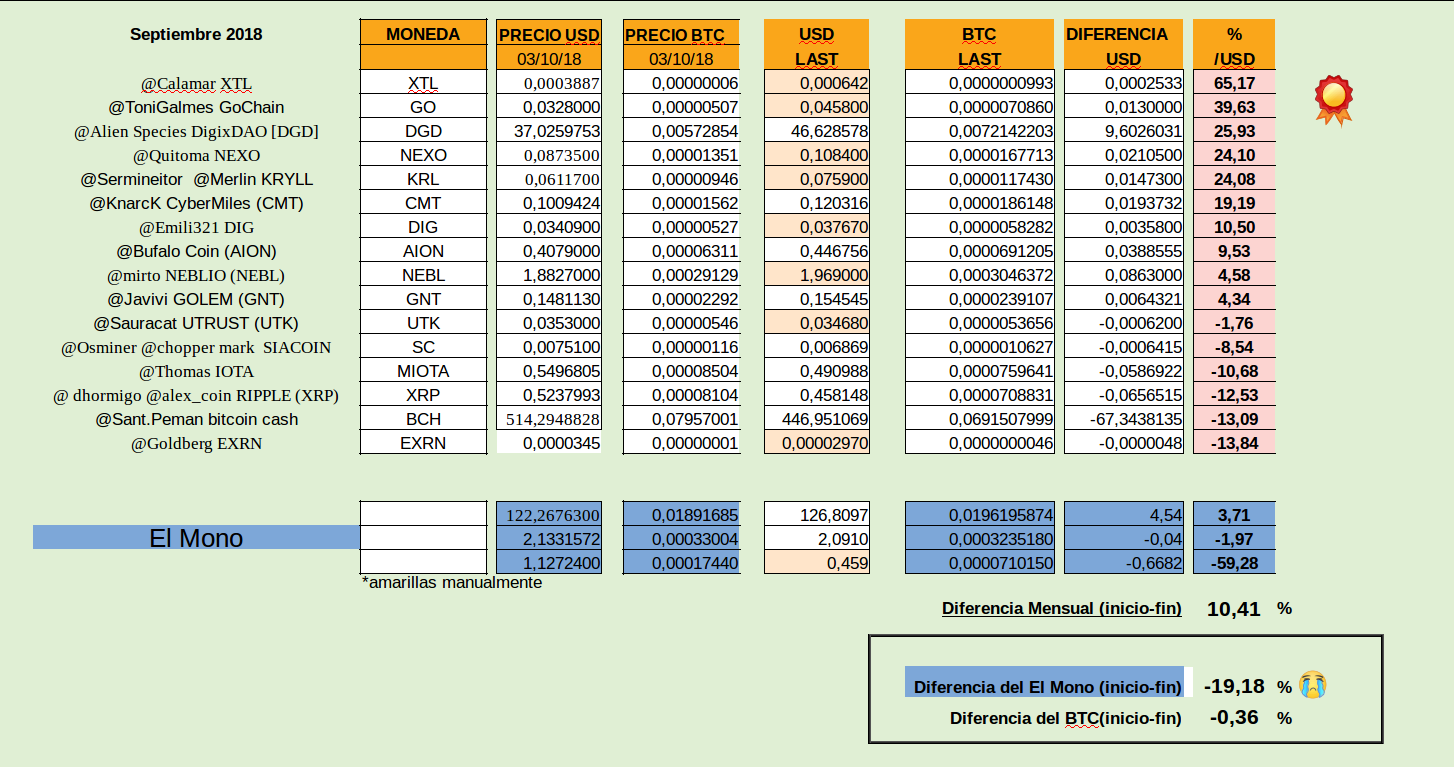Select USD LAST cell 46,628578
This screenshot has height=767, width=1454.
(817, 131)
